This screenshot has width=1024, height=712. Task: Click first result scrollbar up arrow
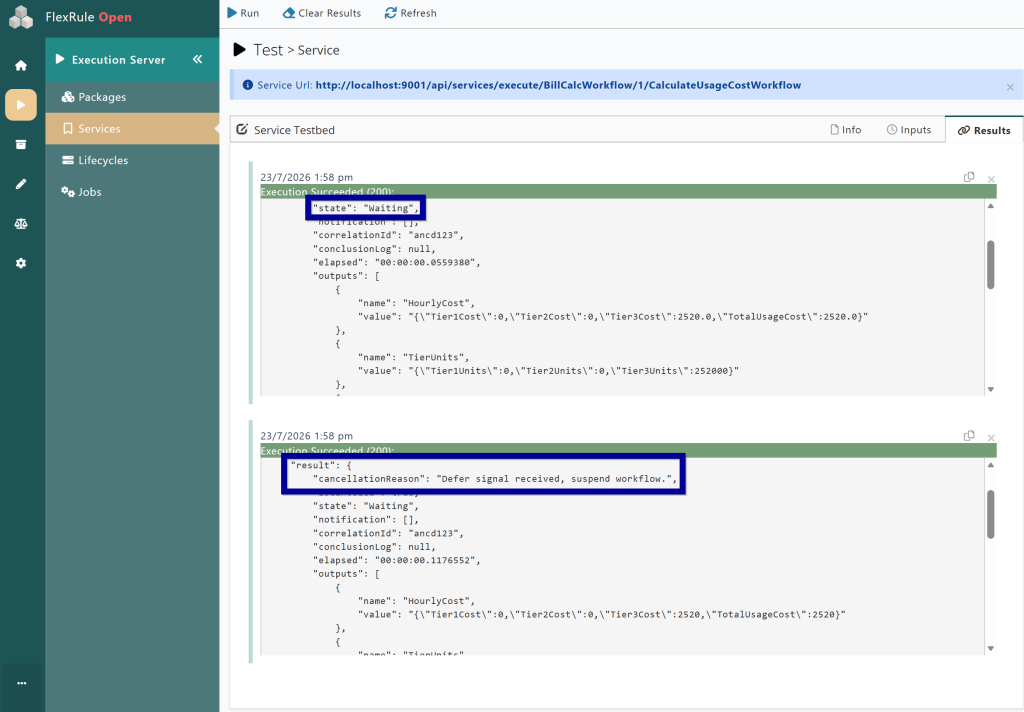991,206
